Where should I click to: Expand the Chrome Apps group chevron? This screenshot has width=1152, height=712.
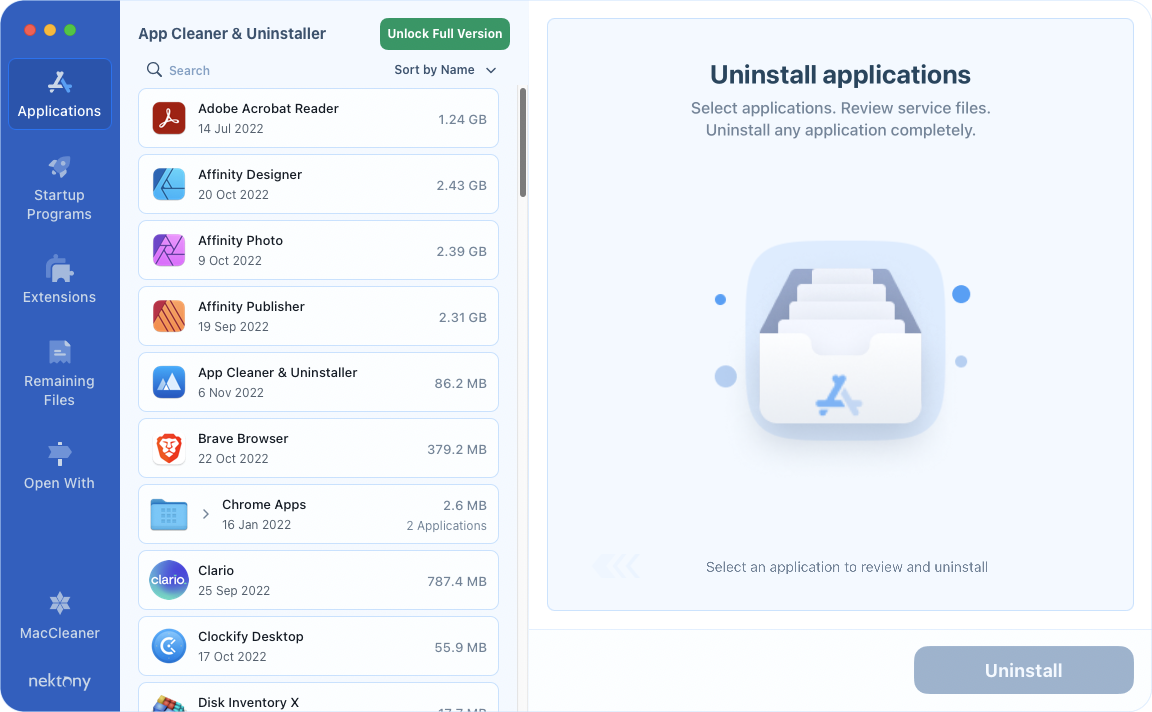tap(206, 514)
